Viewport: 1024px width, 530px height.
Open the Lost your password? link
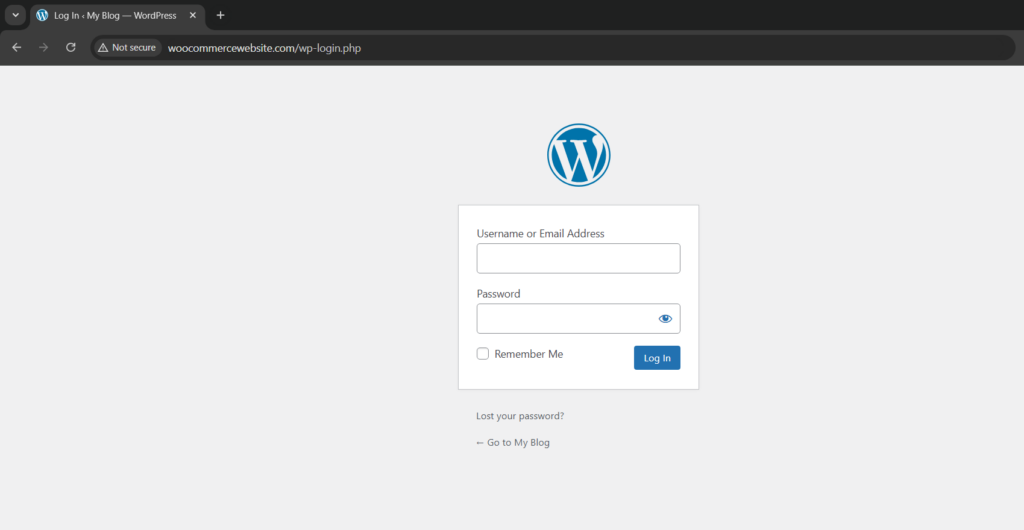pyautogui.click(x=520, y=416)
